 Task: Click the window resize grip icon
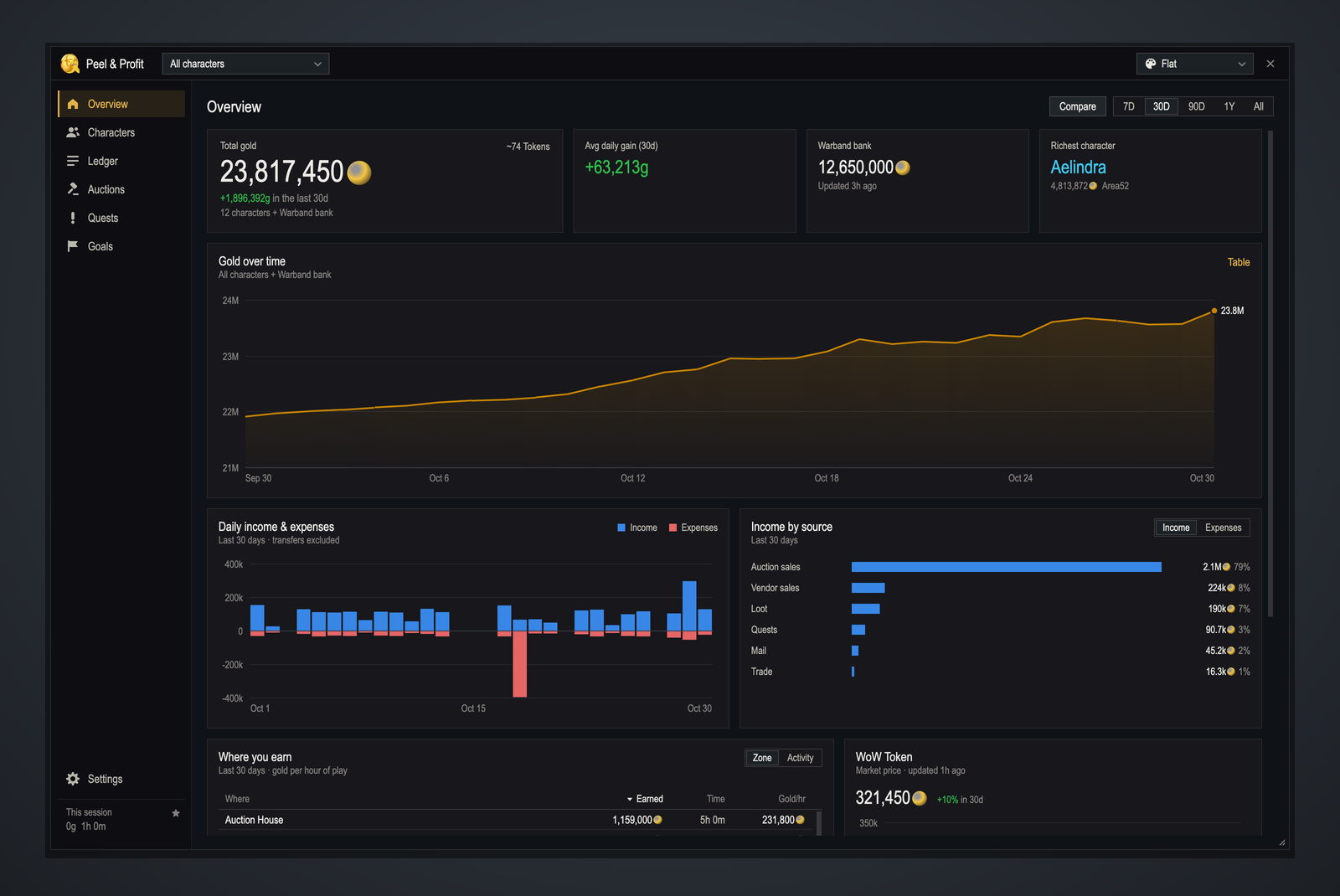[1282, 842]
